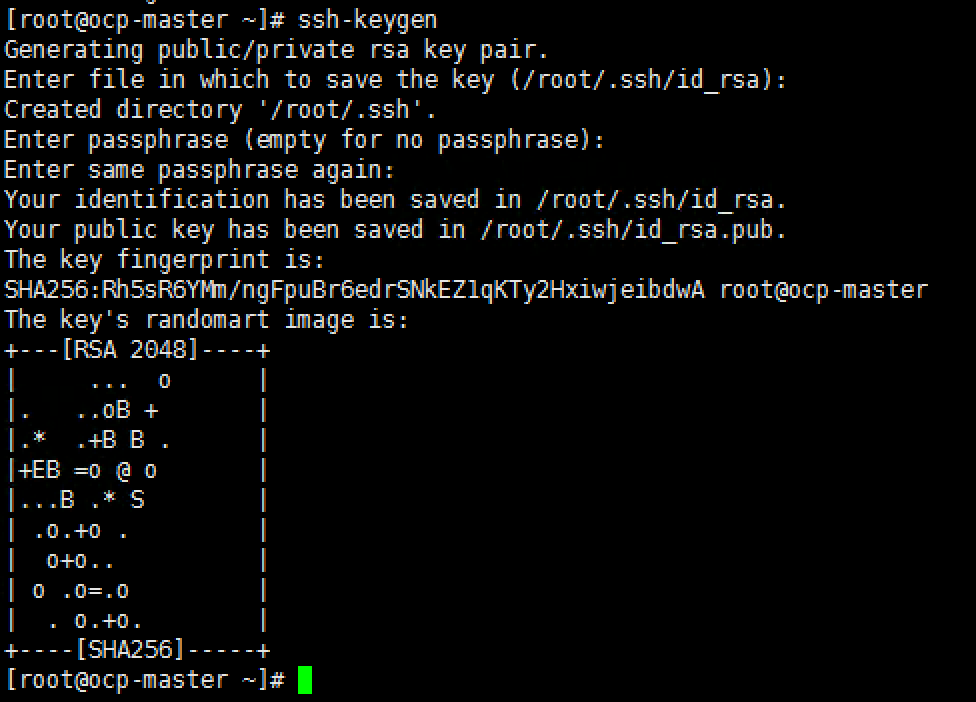Click the first root@ocp-master prompt at top
976x702 pixels.
[x=145, y=21]
